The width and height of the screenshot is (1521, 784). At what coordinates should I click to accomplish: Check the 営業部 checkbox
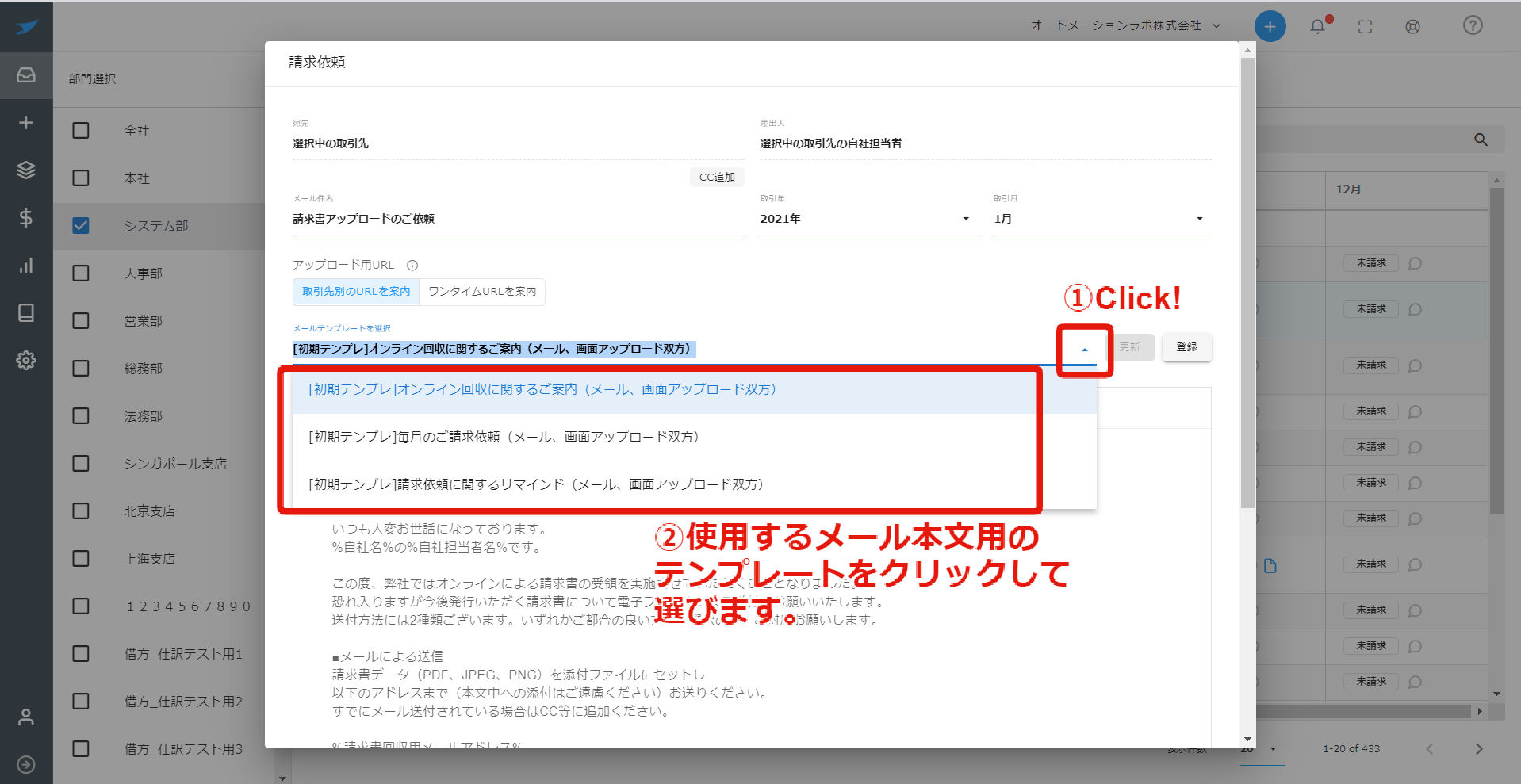(81, 321)
